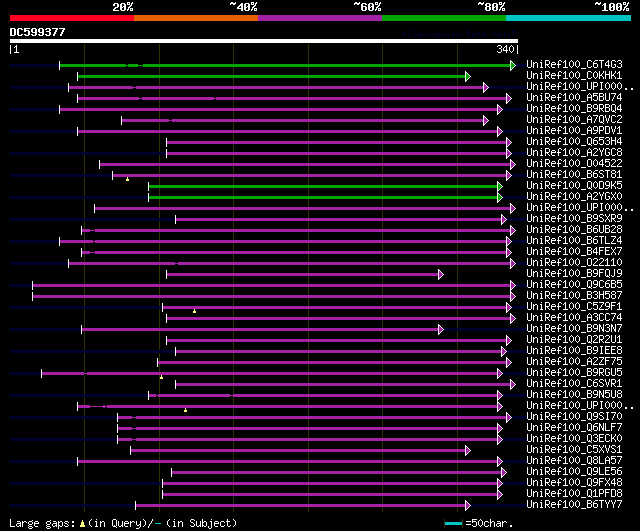Select the purple ~60% identity legend segment
Viewport: 640px width, 531px height.
point(320,18)
